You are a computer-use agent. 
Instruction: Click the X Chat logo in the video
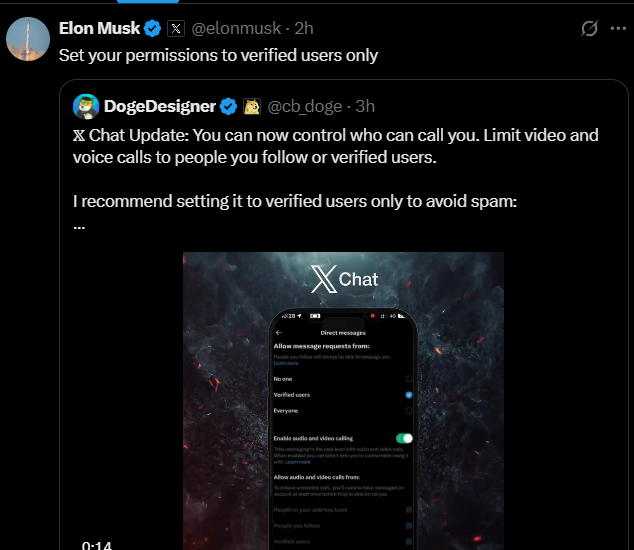tap(344, 279)
